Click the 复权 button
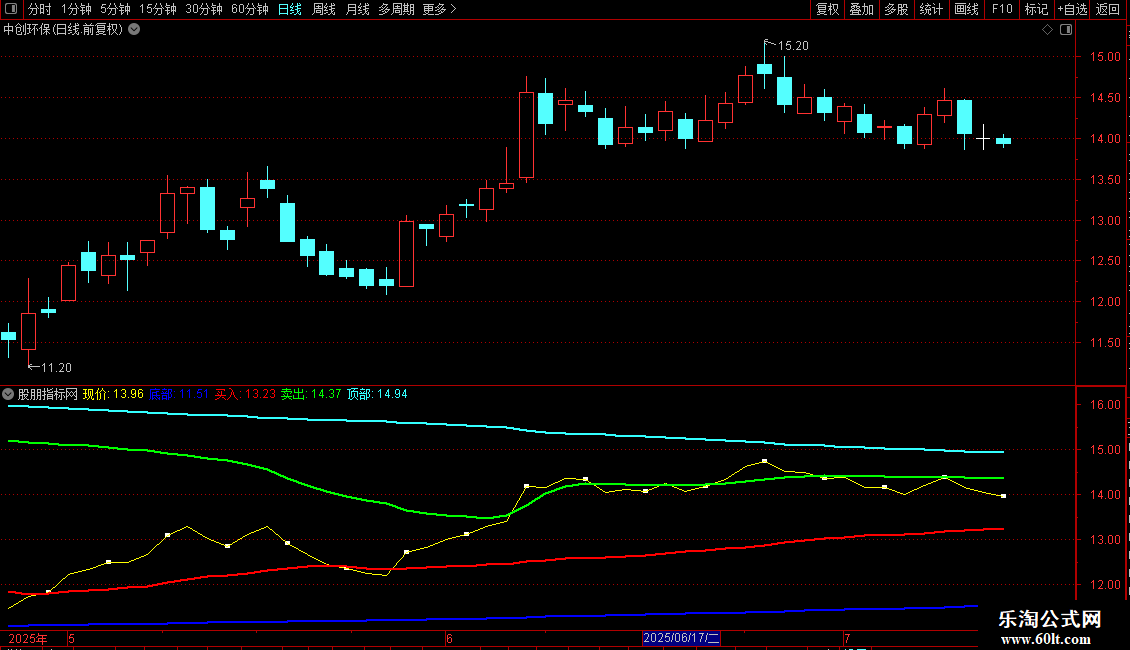The height and width of the screenshot is (650, 1130). (827, 9)
